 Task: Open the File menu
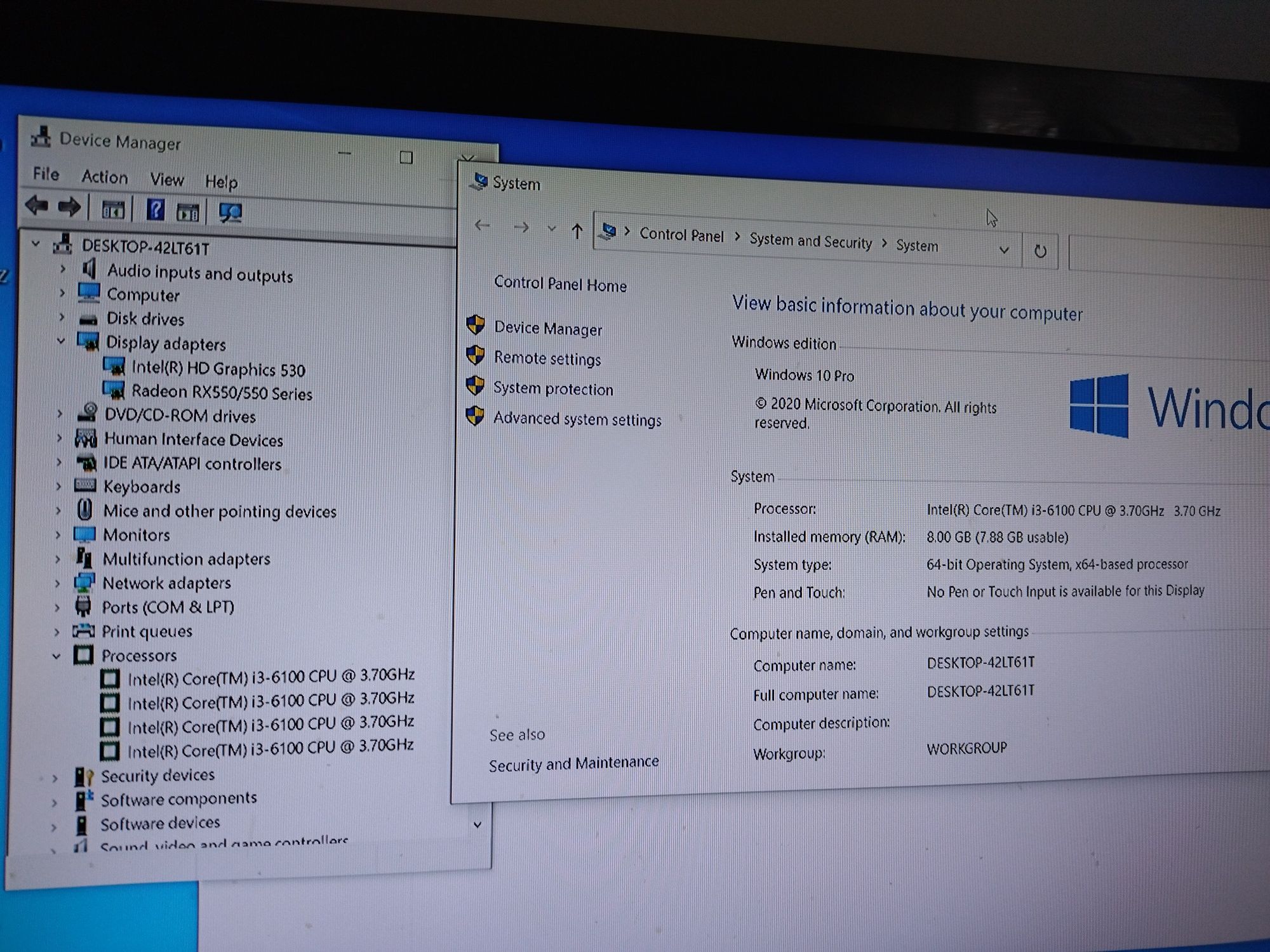pyautogui.click(x=46, y=173)
